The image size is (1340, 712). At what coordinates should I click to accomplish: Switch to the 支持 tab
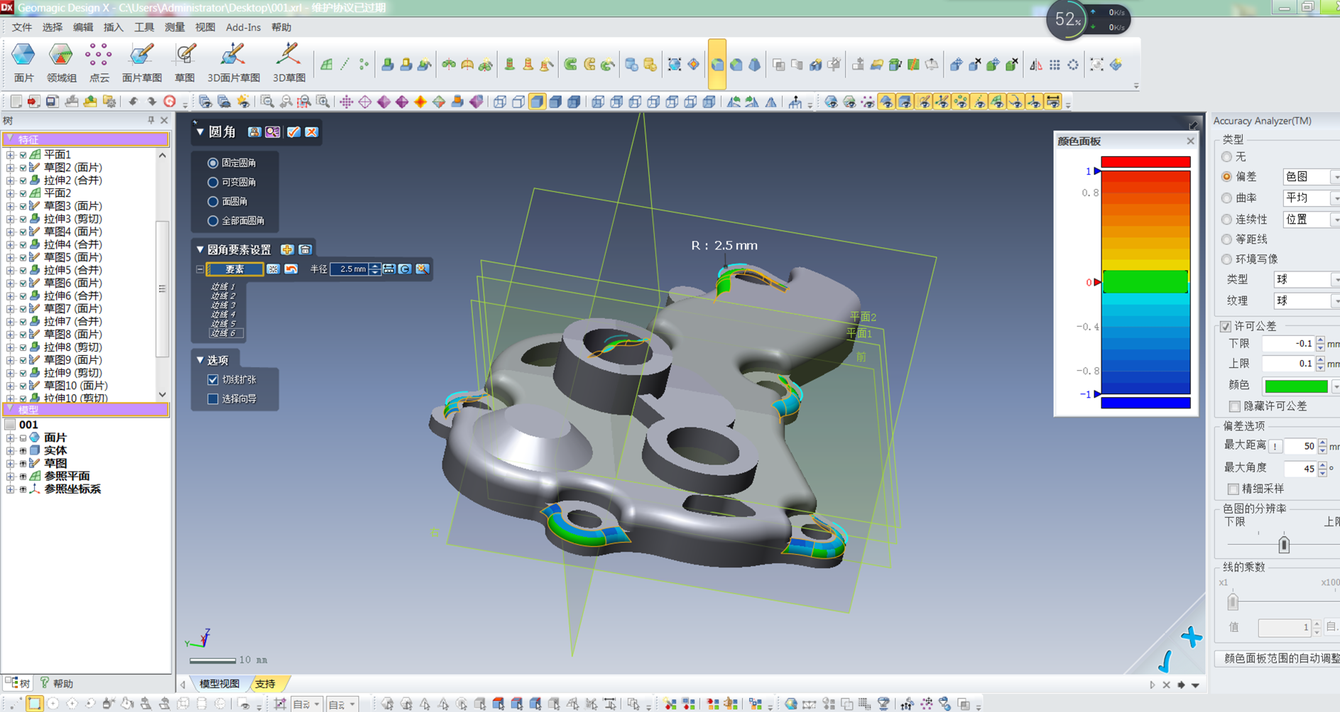point(265,684)
